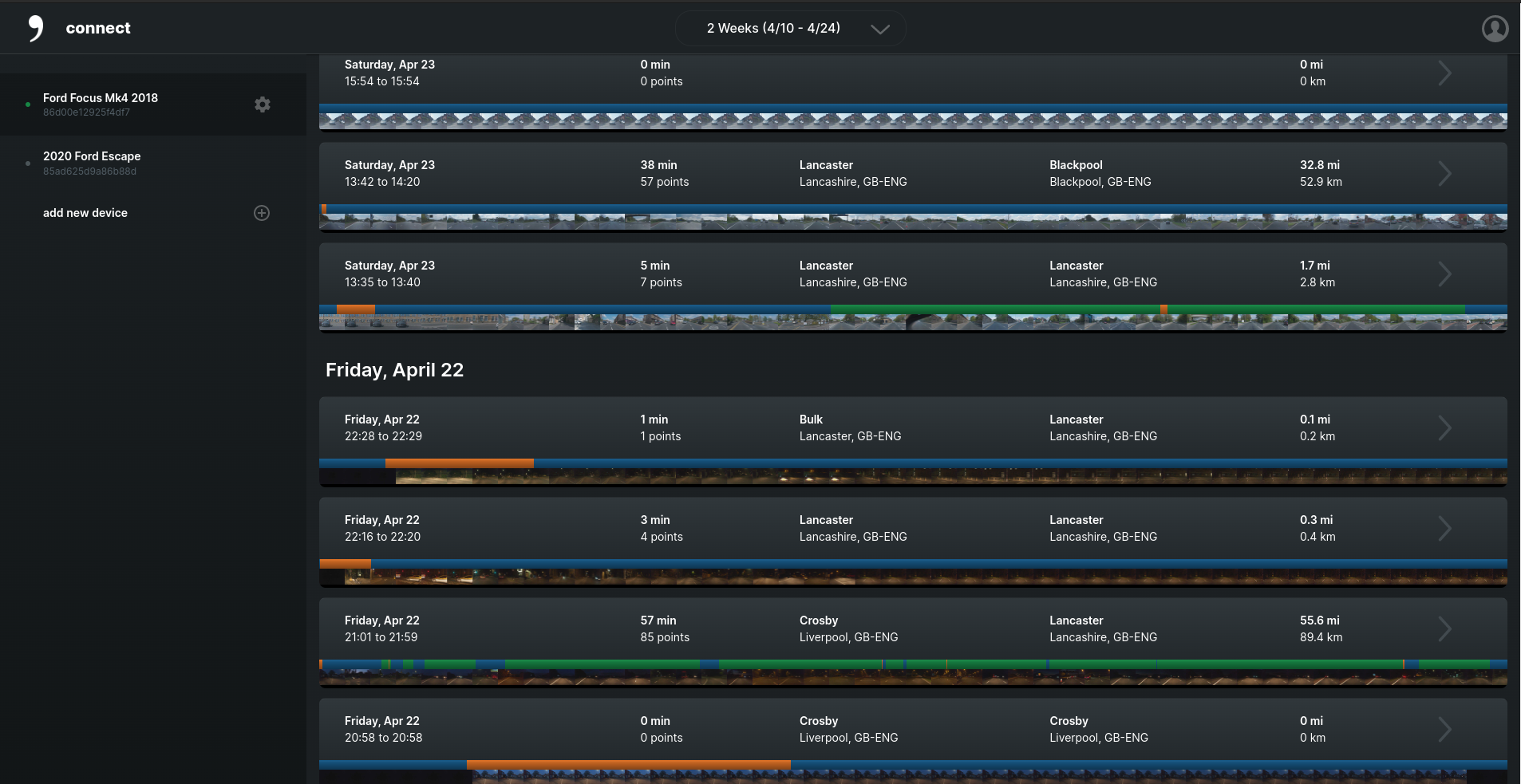The image size is (1521, 784).
Task: Click timeline bar of 13:42 Blackpool drive
Action: coord(913,209)
